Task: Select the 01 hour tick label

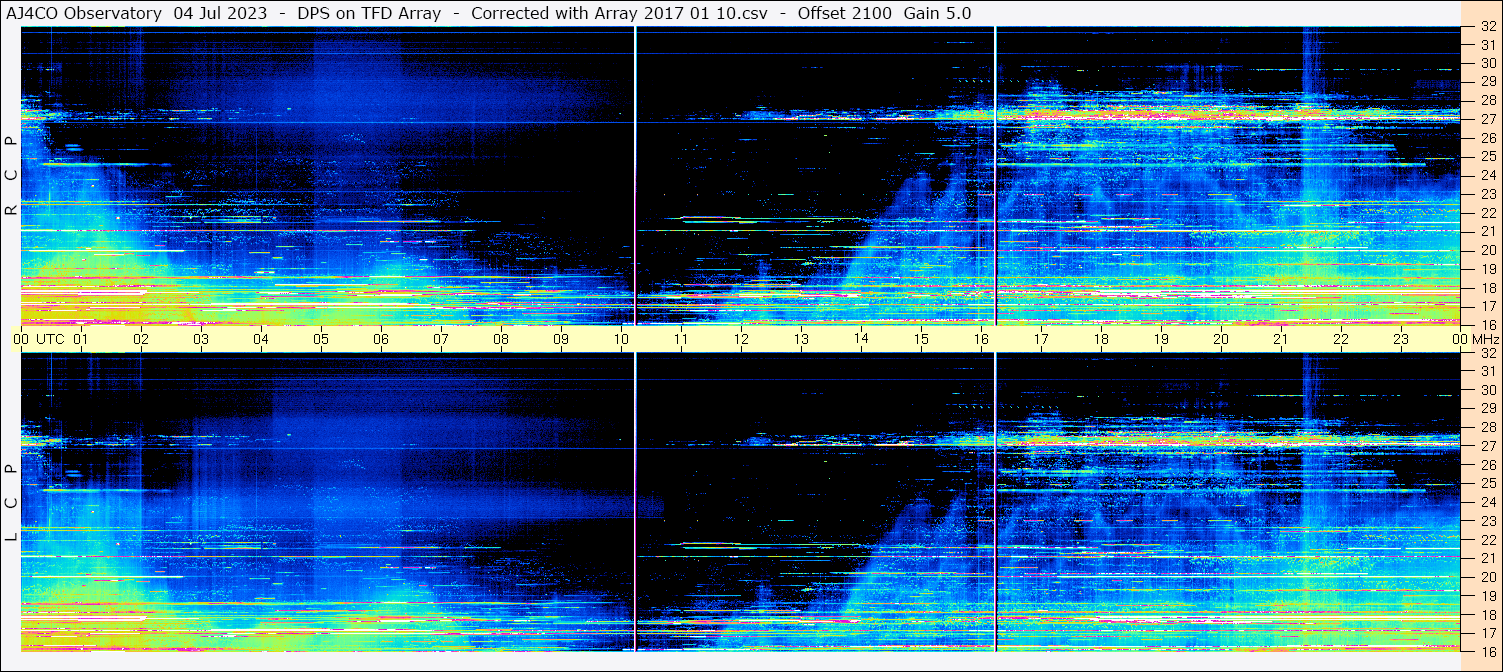Action: (x=81, y=339)
